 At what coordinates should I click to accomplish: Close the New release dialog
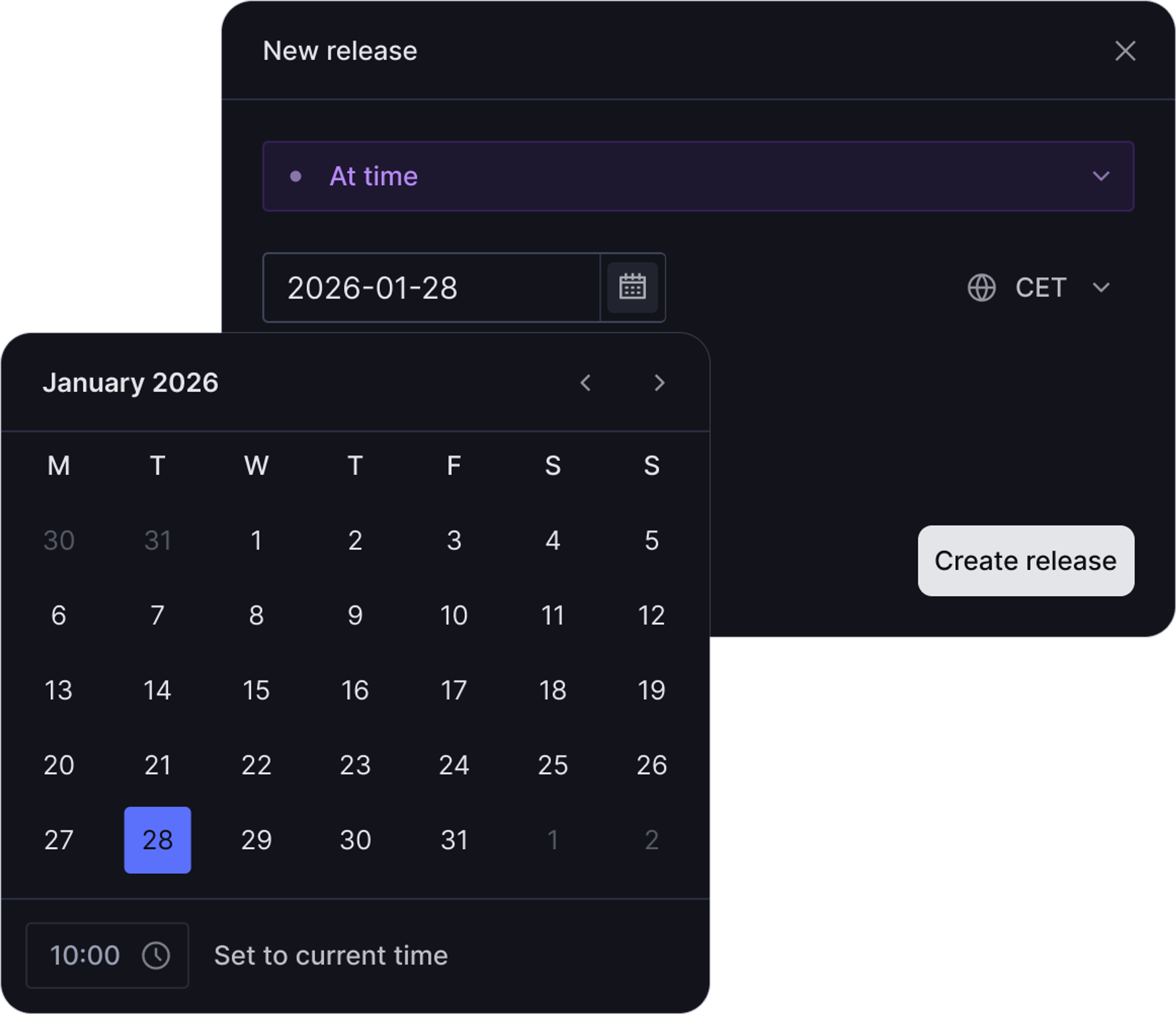[x=1125, y=51]
